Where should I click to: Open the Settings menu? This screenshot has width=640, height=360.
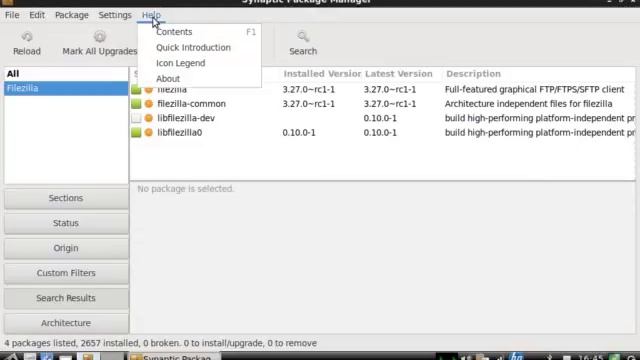115,15
